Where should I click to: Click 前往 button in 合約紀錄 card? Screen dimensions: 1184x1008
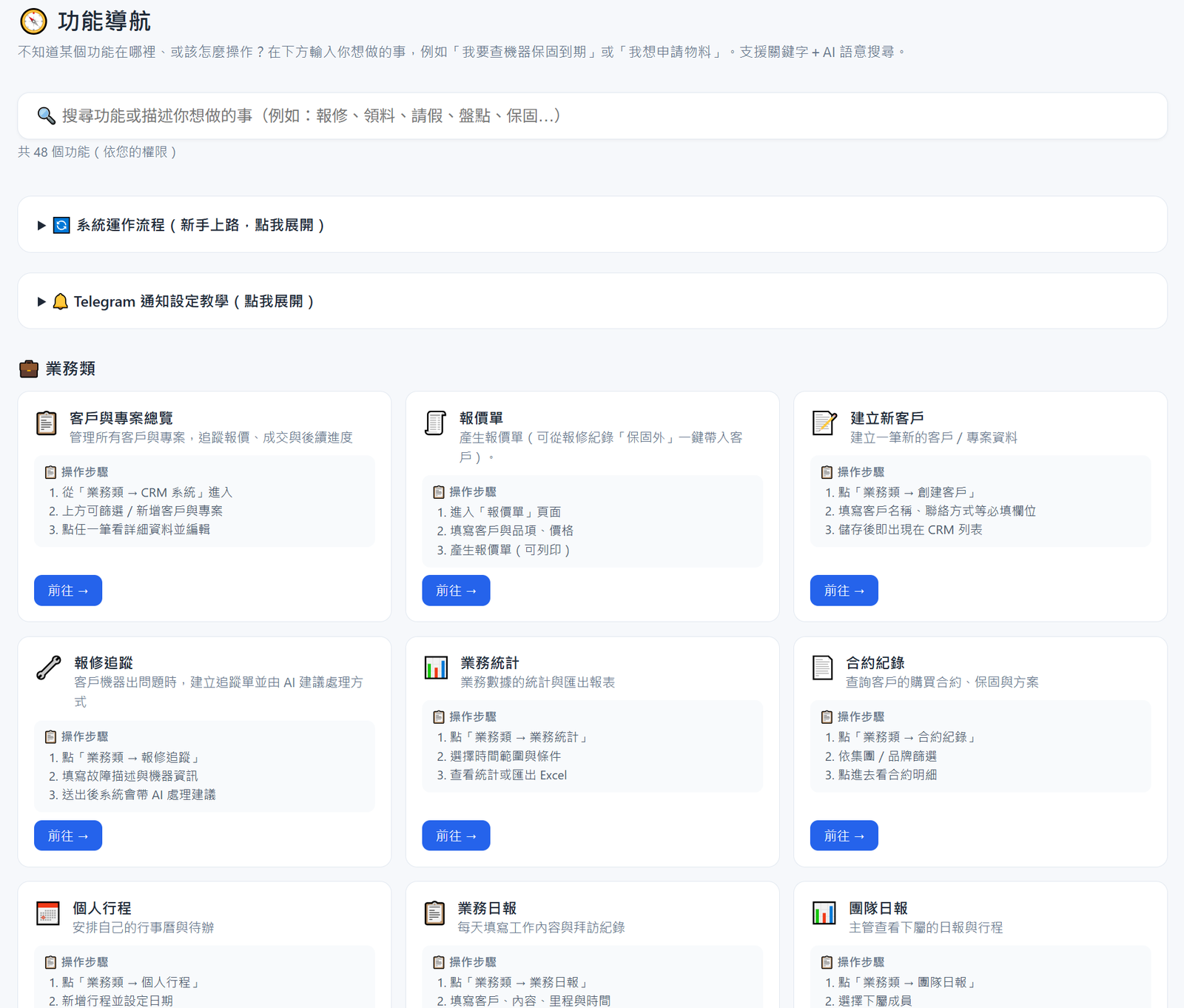844,836
